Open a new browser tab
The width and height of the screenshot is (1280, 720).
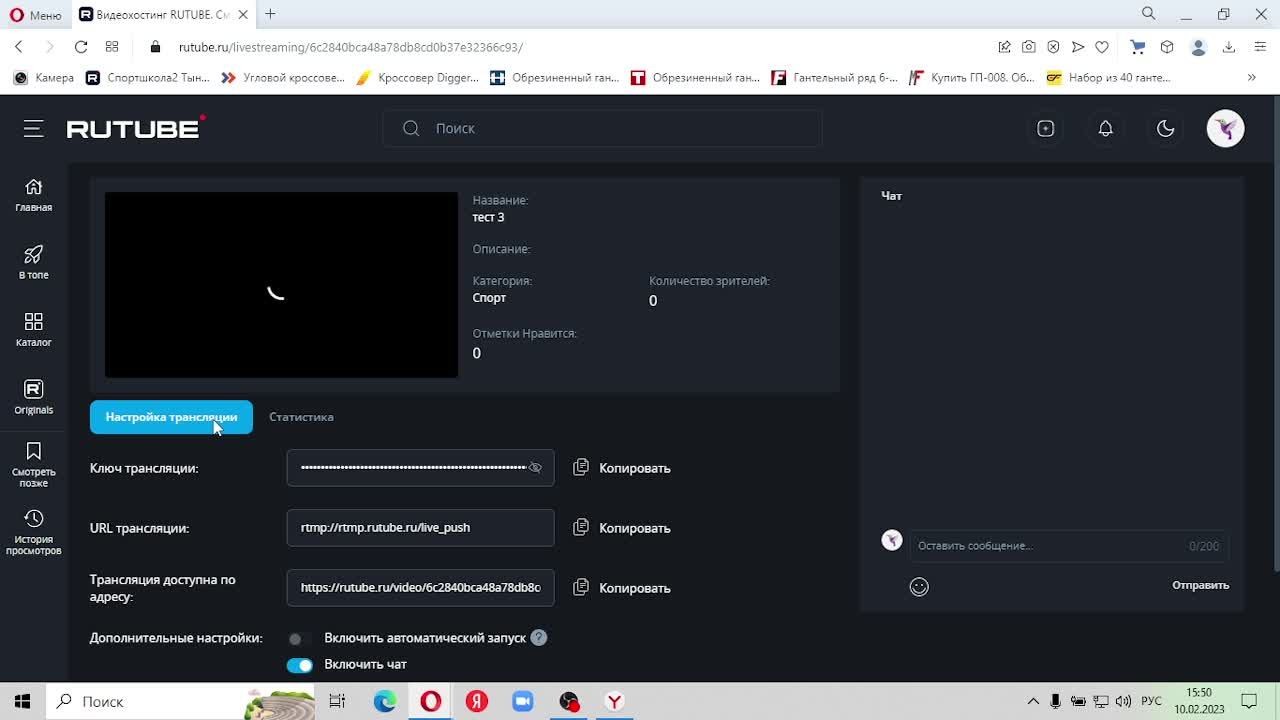pos(270,14)
